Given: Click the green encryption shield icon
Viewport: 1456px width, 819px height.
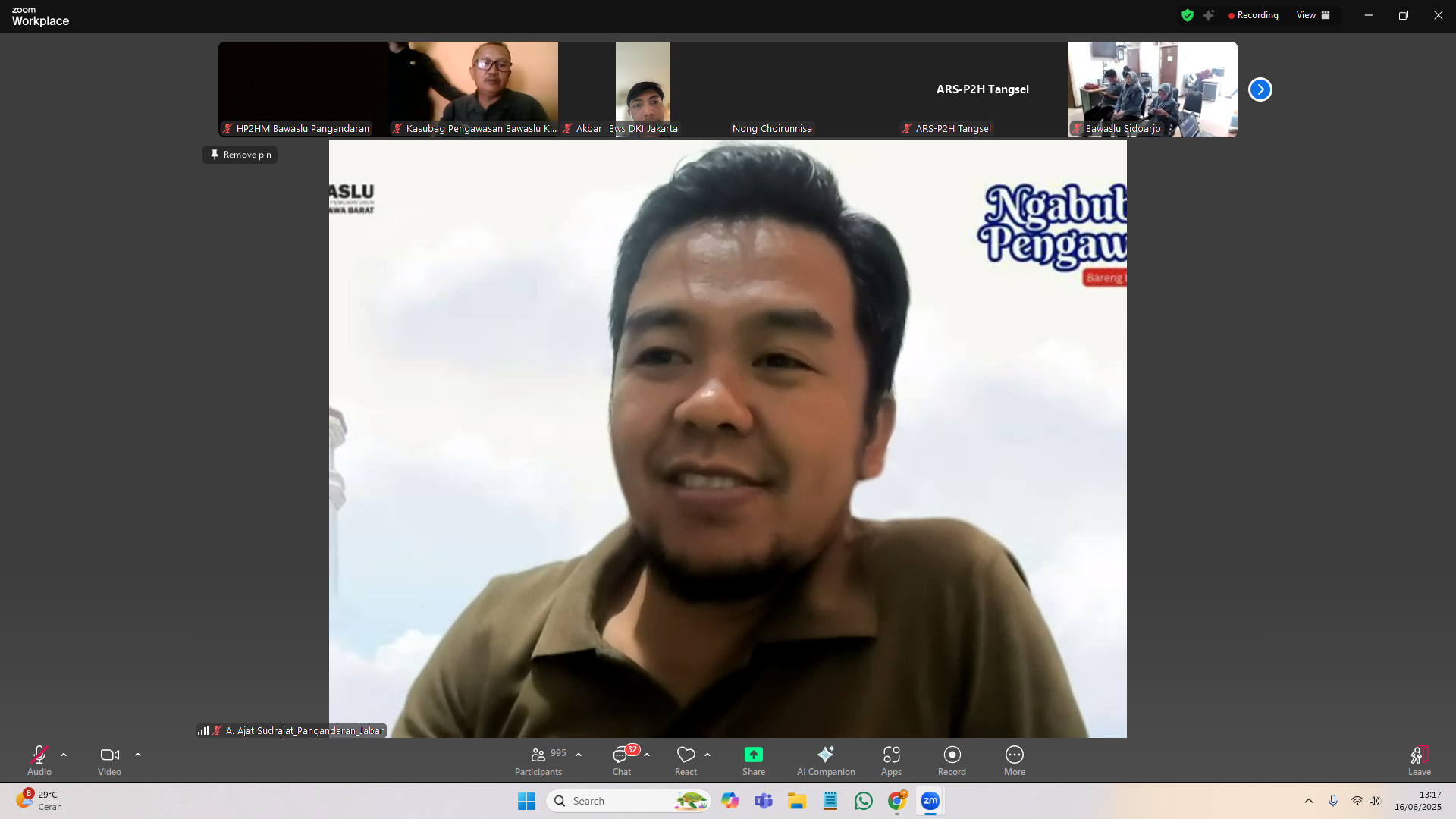Looking at the screenshot, I should 1187,15.
